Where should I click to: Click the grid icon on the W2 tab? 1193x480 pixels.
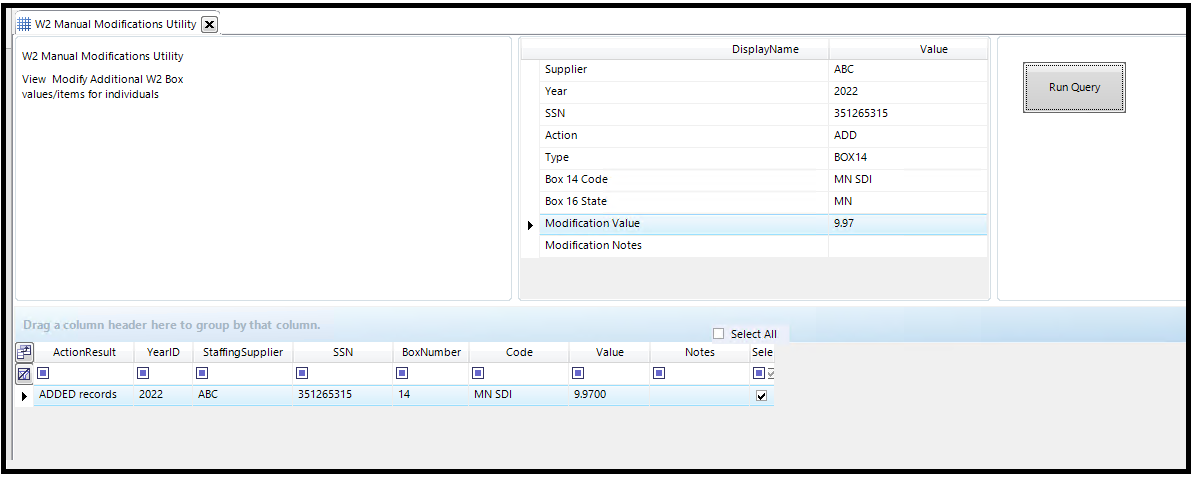click(x=24, y=24)
